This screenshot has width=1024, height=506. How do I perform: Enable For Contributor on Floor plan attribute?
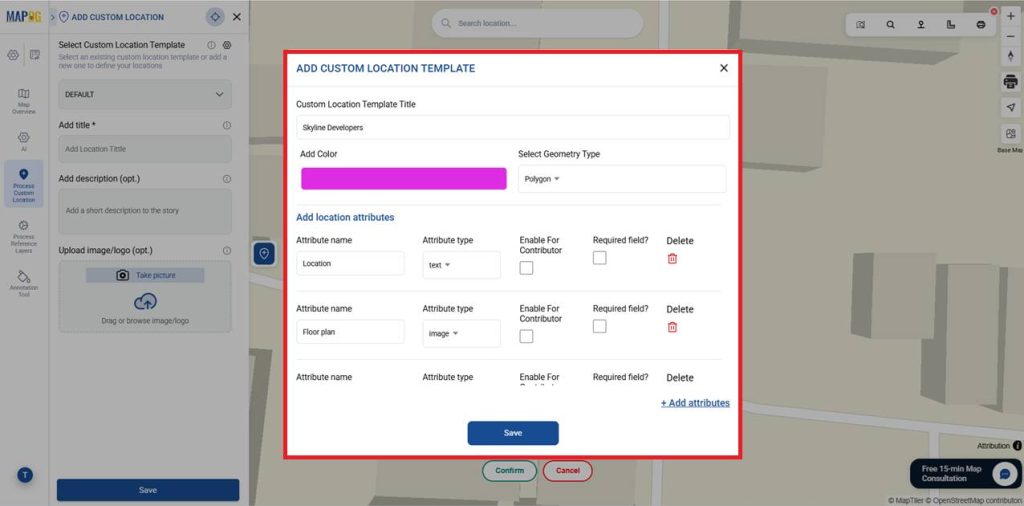point(526,336)
